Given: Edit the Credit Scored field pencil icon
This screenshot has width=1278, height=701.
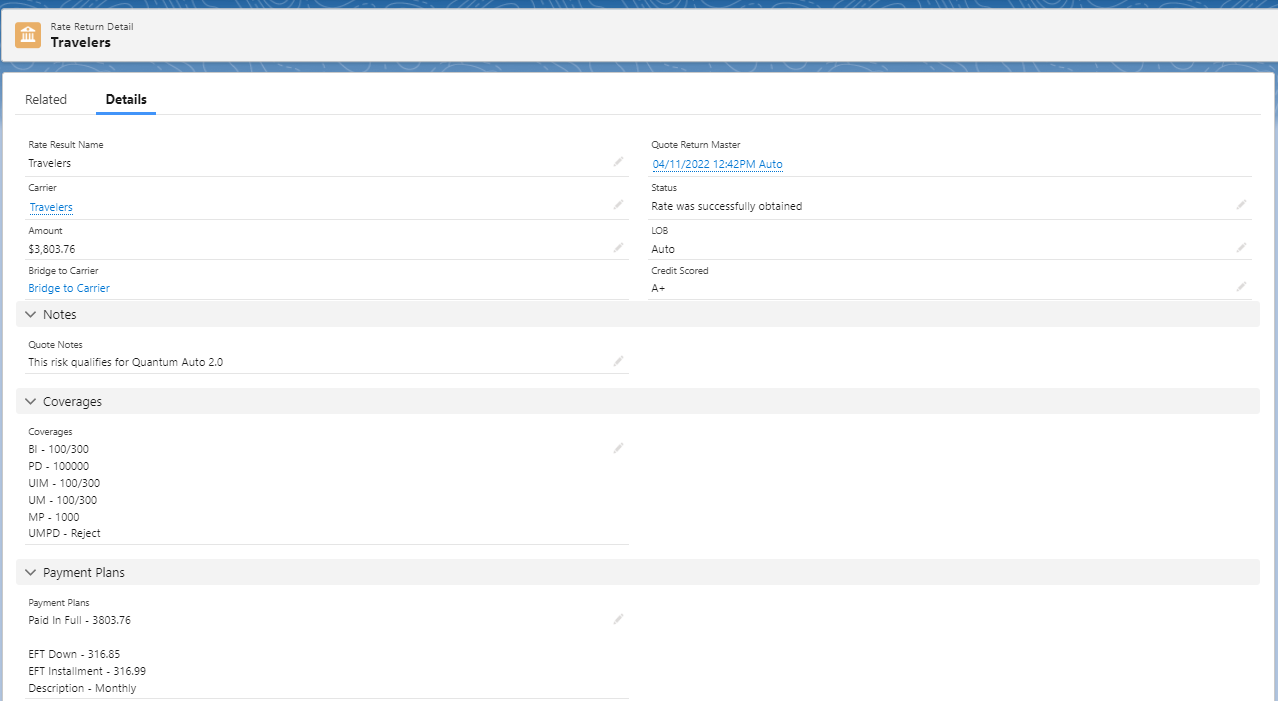Looking at the screenshot, I should tap(1241, 286).
